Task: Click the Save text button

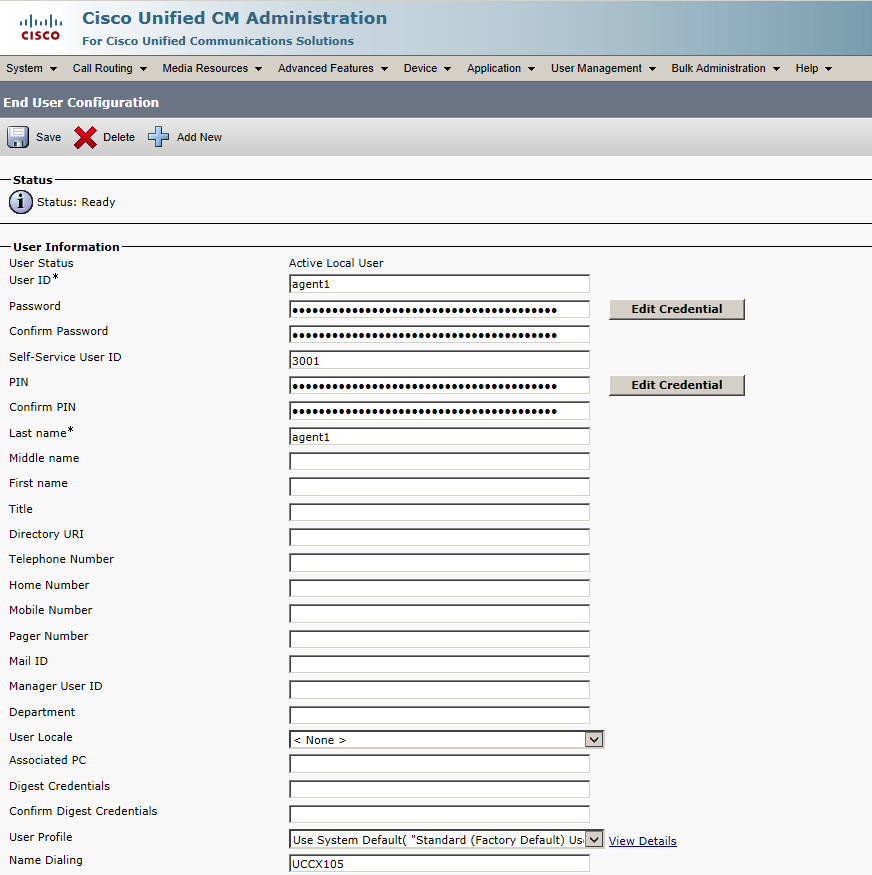Action: [49, 137]
